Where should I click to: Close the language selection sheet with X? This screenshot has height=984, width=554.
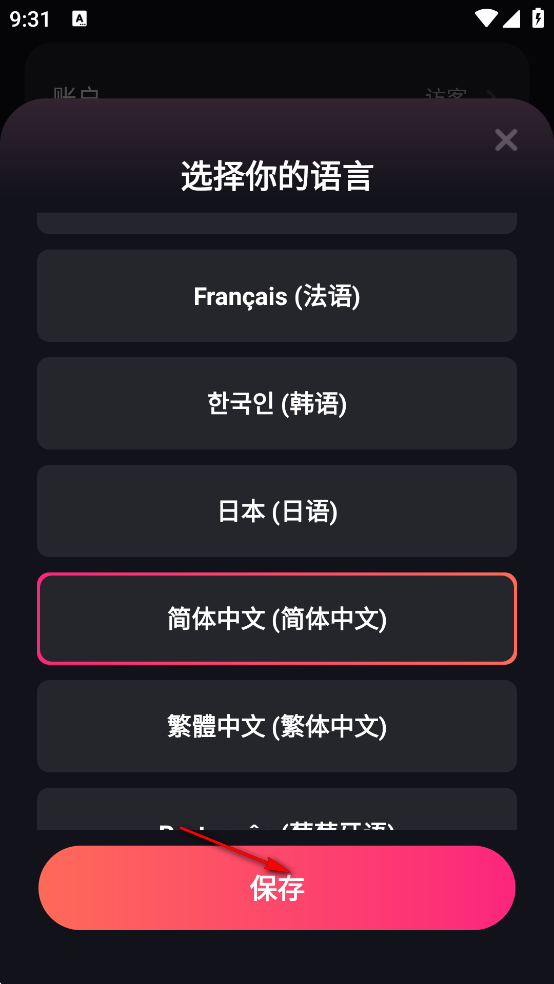click(506, 140)
